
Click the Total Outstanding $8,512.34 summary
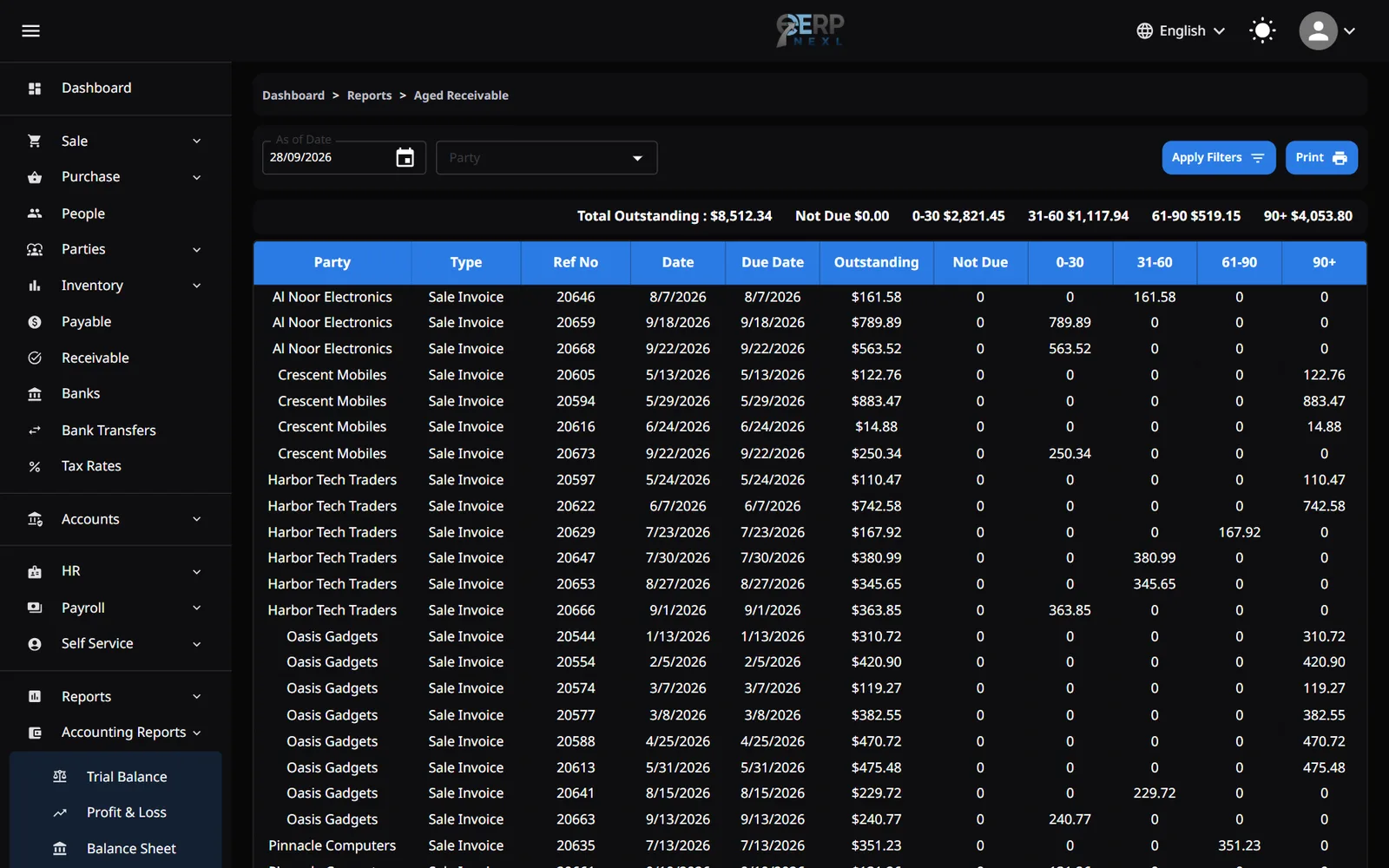click(x=675, y=216)
